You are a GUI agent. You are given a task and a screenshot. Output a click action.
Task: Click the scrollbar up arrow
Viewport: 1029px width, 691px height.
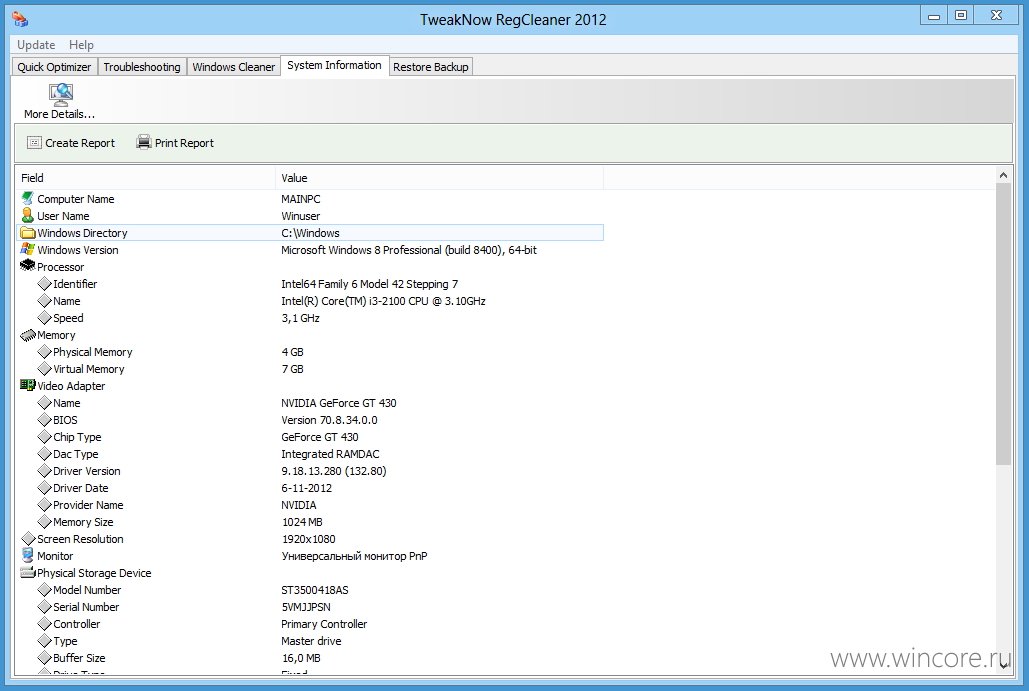[1003, 175]
